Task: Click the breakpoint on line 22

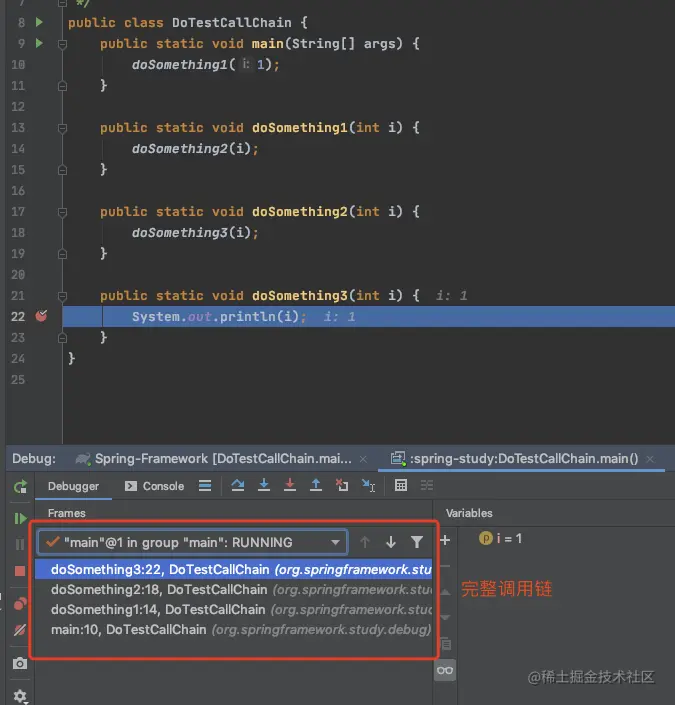Action: coord(41,316)
